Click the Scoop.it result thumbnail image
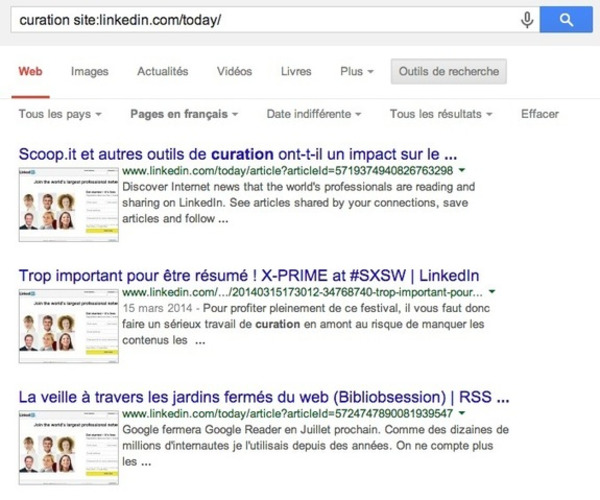Image resolution: width=600 pixels, height=500 pixels. [x=68, y=205]
